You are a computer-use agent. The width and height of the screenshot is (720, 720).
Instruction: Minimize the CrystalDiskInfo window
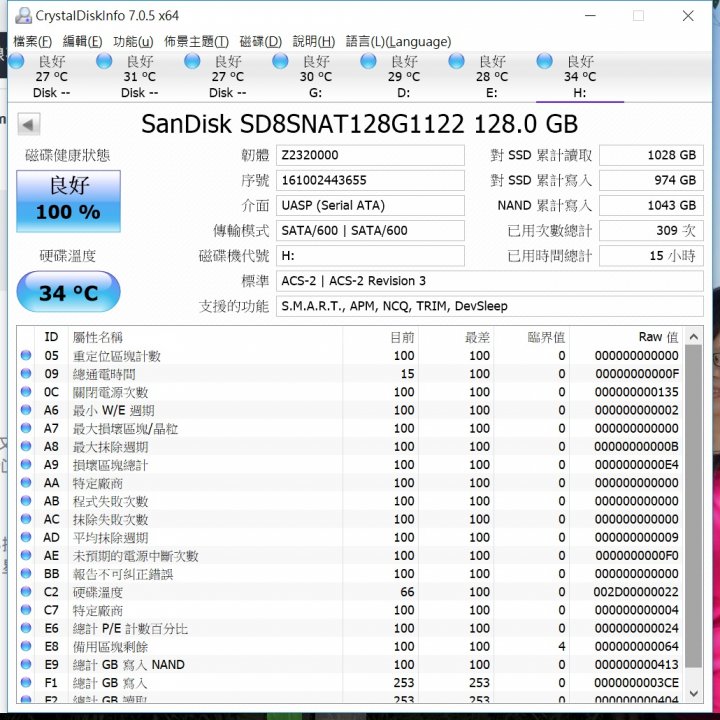[590, 16]
